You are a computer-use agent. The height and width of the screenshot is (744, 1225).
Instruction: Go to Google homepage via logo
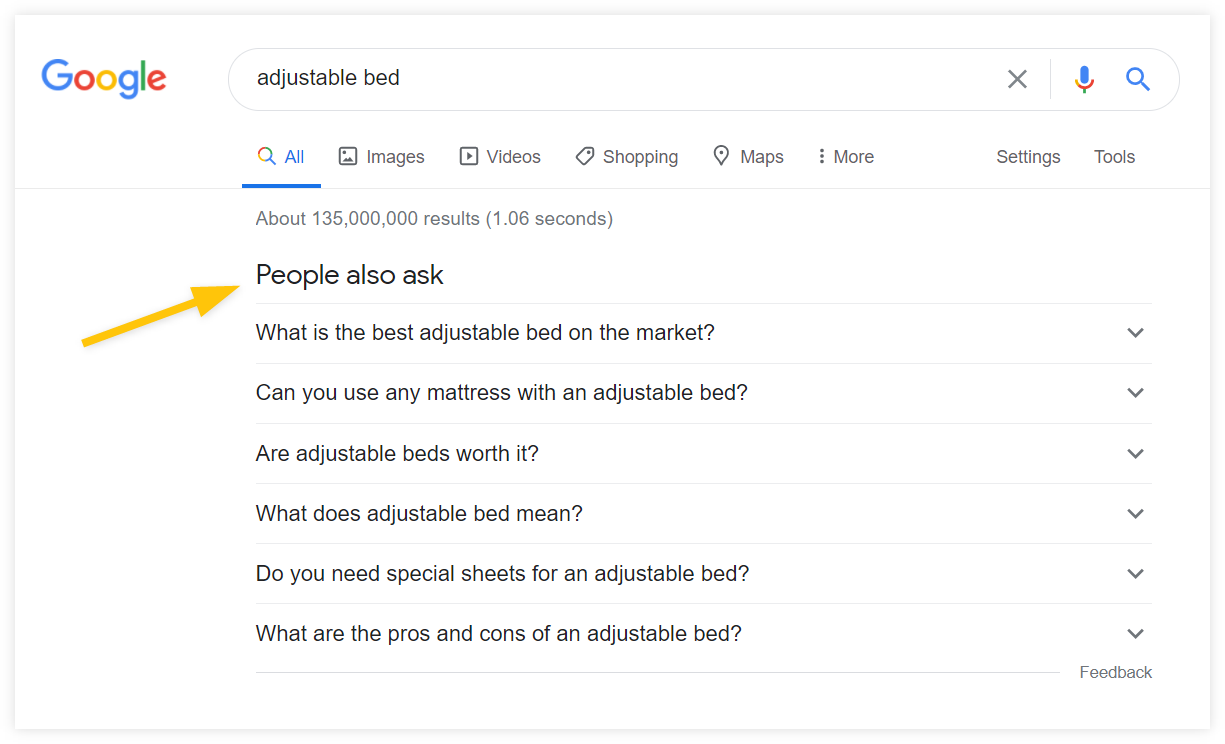pyautogui.click(x=104, y=79)
